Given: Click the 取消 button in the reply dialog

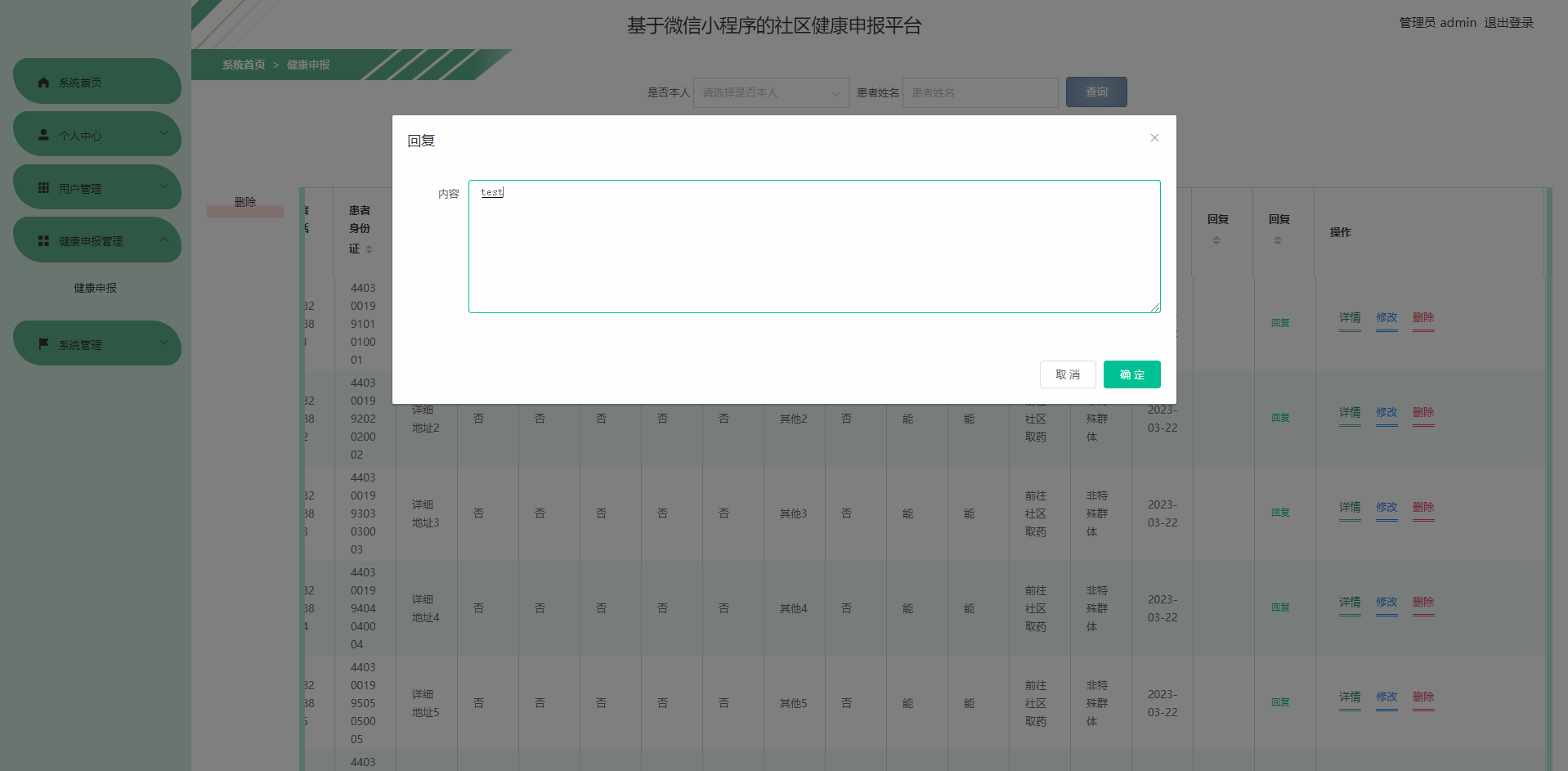Looking at the screenshot, I should coord(1068,374).
